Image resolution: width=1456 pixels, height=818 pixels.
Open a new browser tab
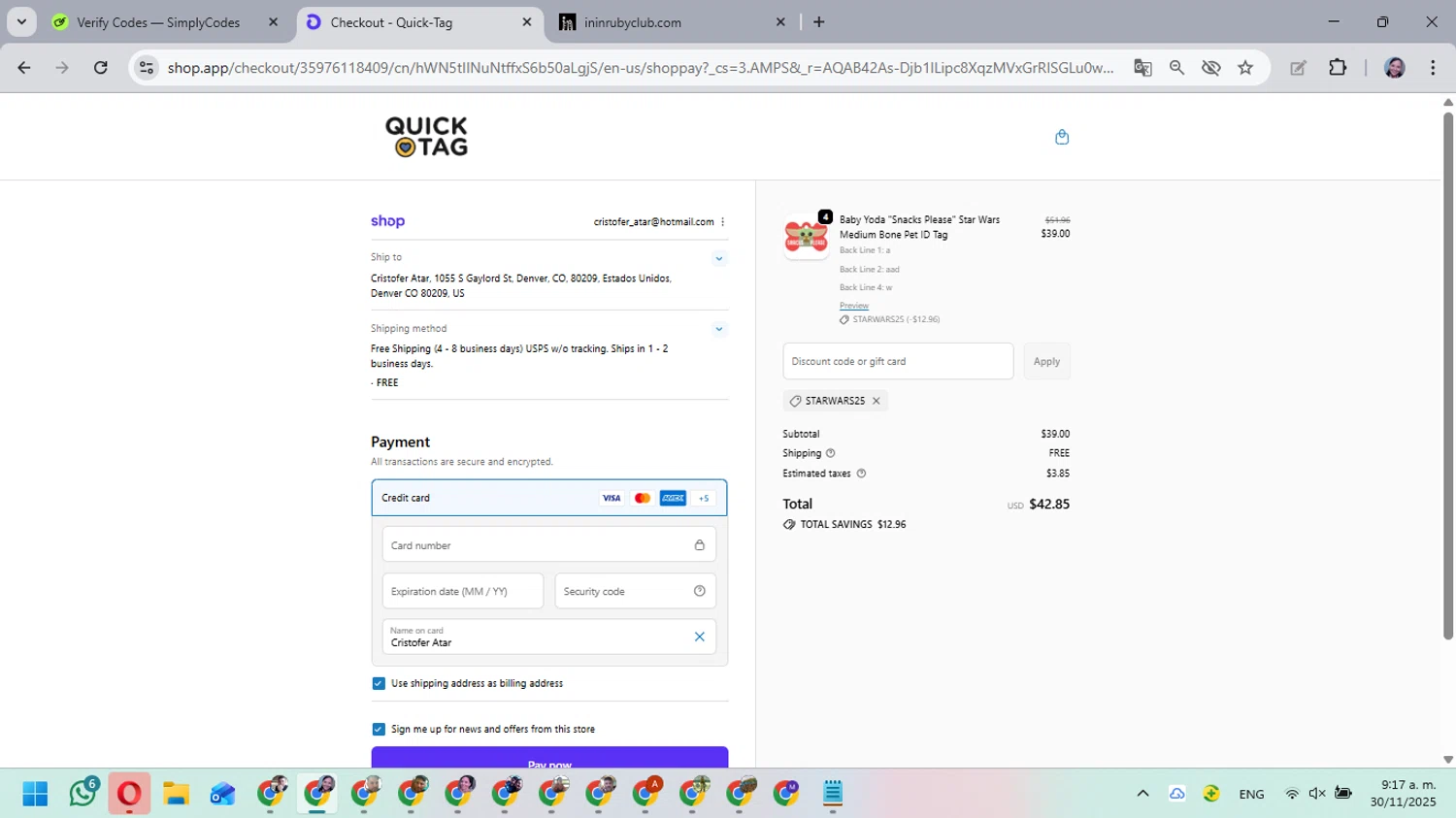click(x=819, y=22)
